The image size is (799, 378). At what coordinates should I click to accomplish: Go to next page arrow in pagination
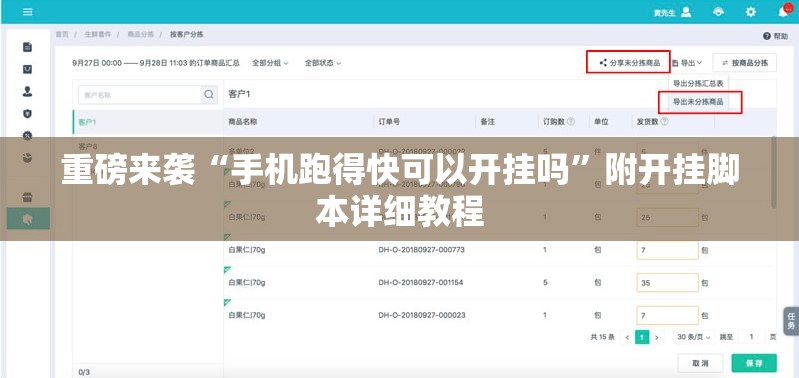[x=657, y=337]
